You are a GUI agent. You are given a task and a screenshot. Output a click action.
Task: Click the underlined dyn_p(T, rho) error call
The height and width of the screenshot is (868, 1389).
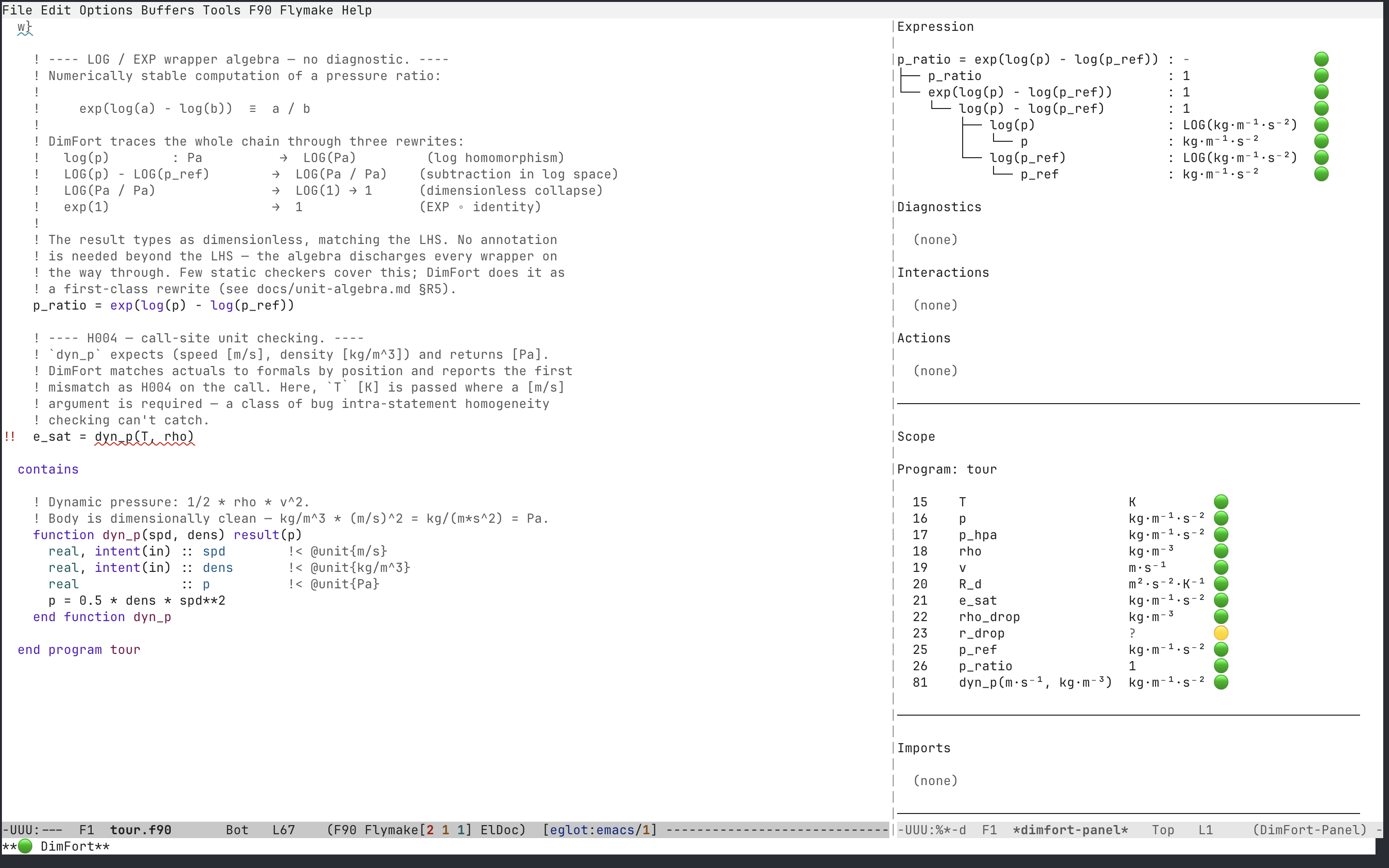(144, 437)
